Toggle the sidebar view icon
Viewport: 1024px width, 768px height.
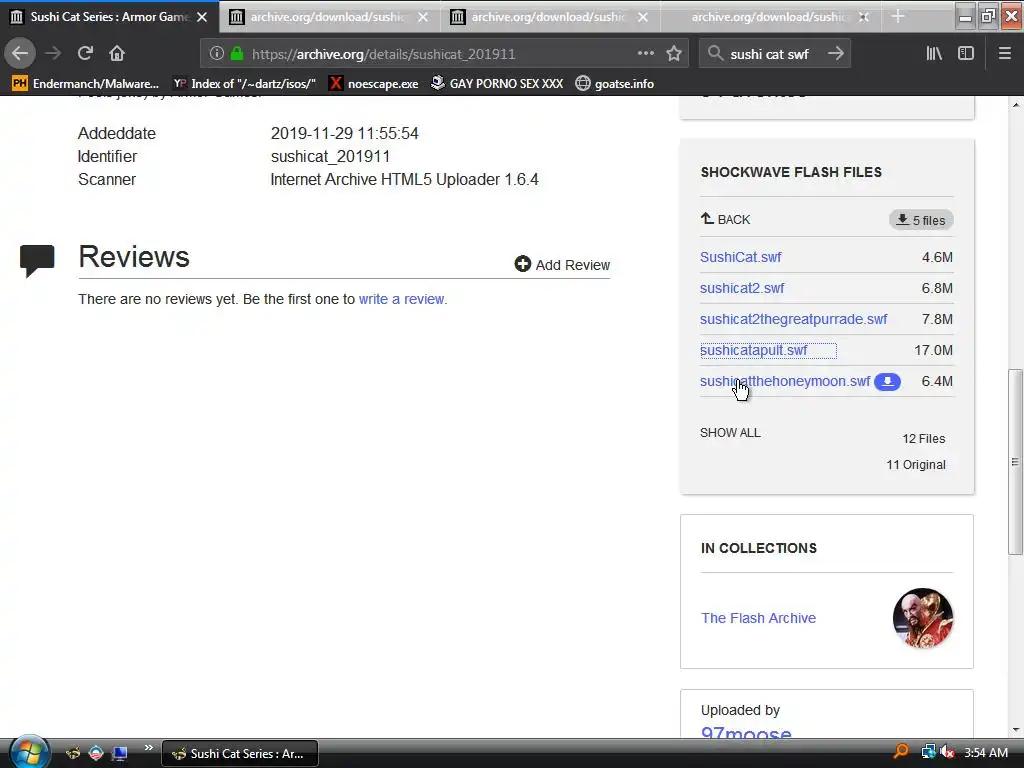[966, 53]
